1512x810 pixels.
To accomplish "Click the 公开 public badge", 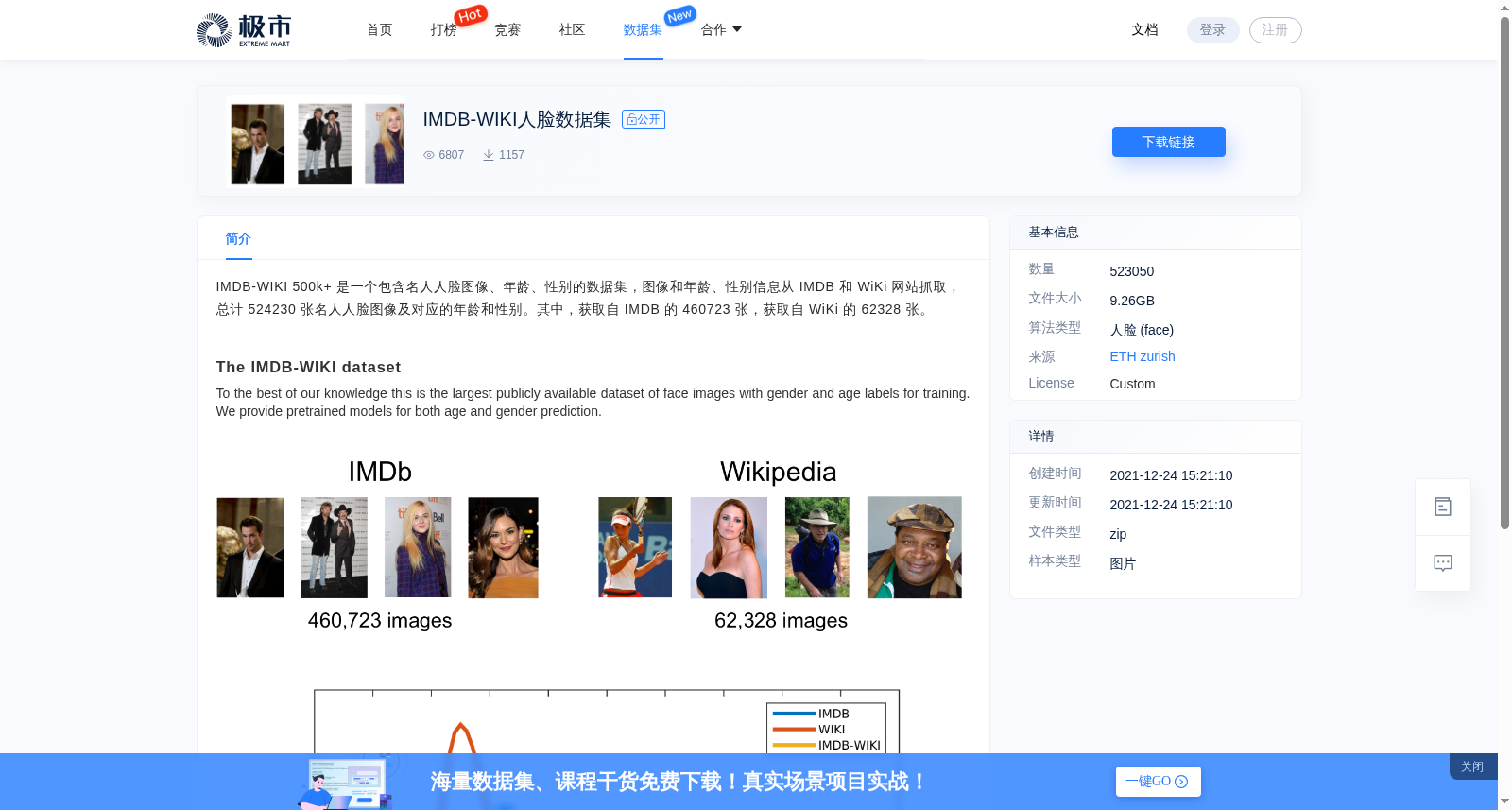I will pyautogui.click(x=644, y=119).
